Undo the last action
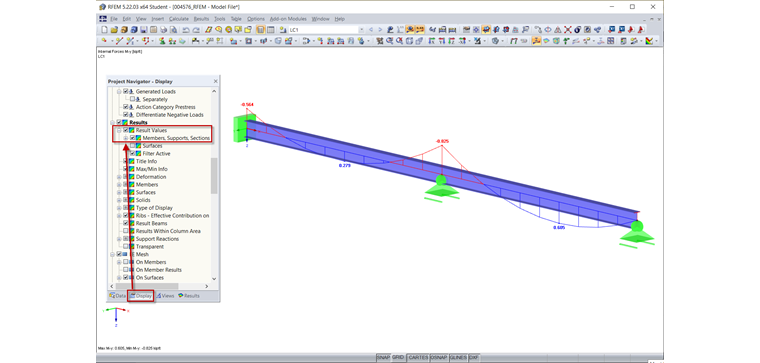Screen dimensions: 760x363 click(186, 30)
